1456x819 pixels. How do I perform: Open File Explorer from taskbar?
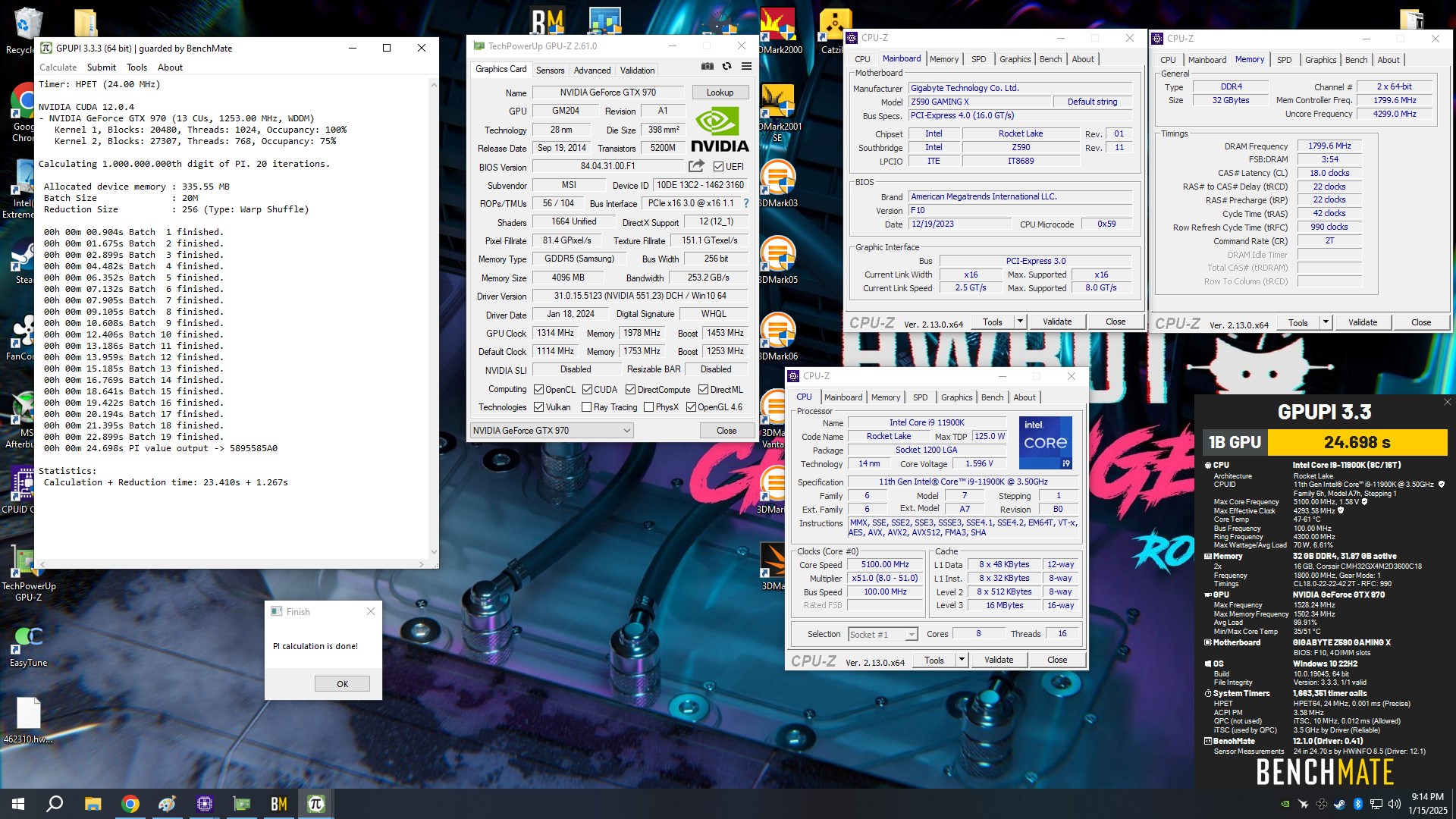(x=93, y=804)
